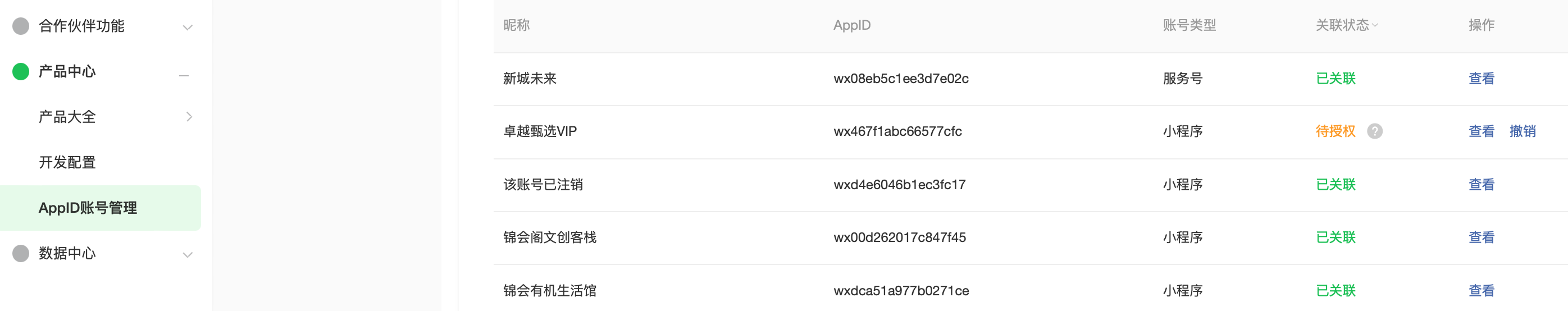The height and width of the screenshot is (311, 1568).
Task: Click the AppID wx08eb5c1ee3d7e02c cell
Action: click(900, 78)
